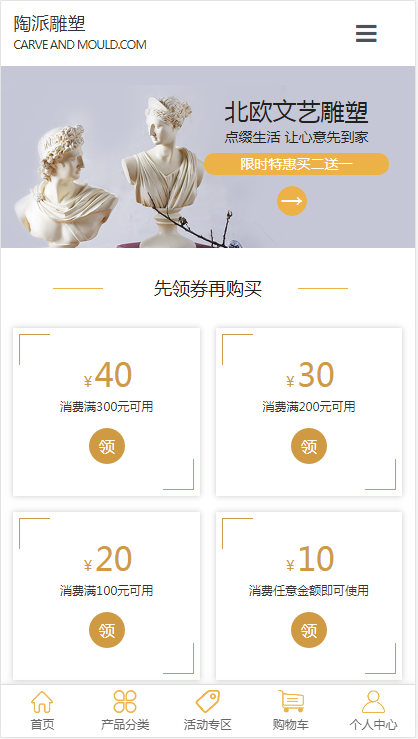
Task: Claim the ¥10 coupon
Action: coord(309,630)
